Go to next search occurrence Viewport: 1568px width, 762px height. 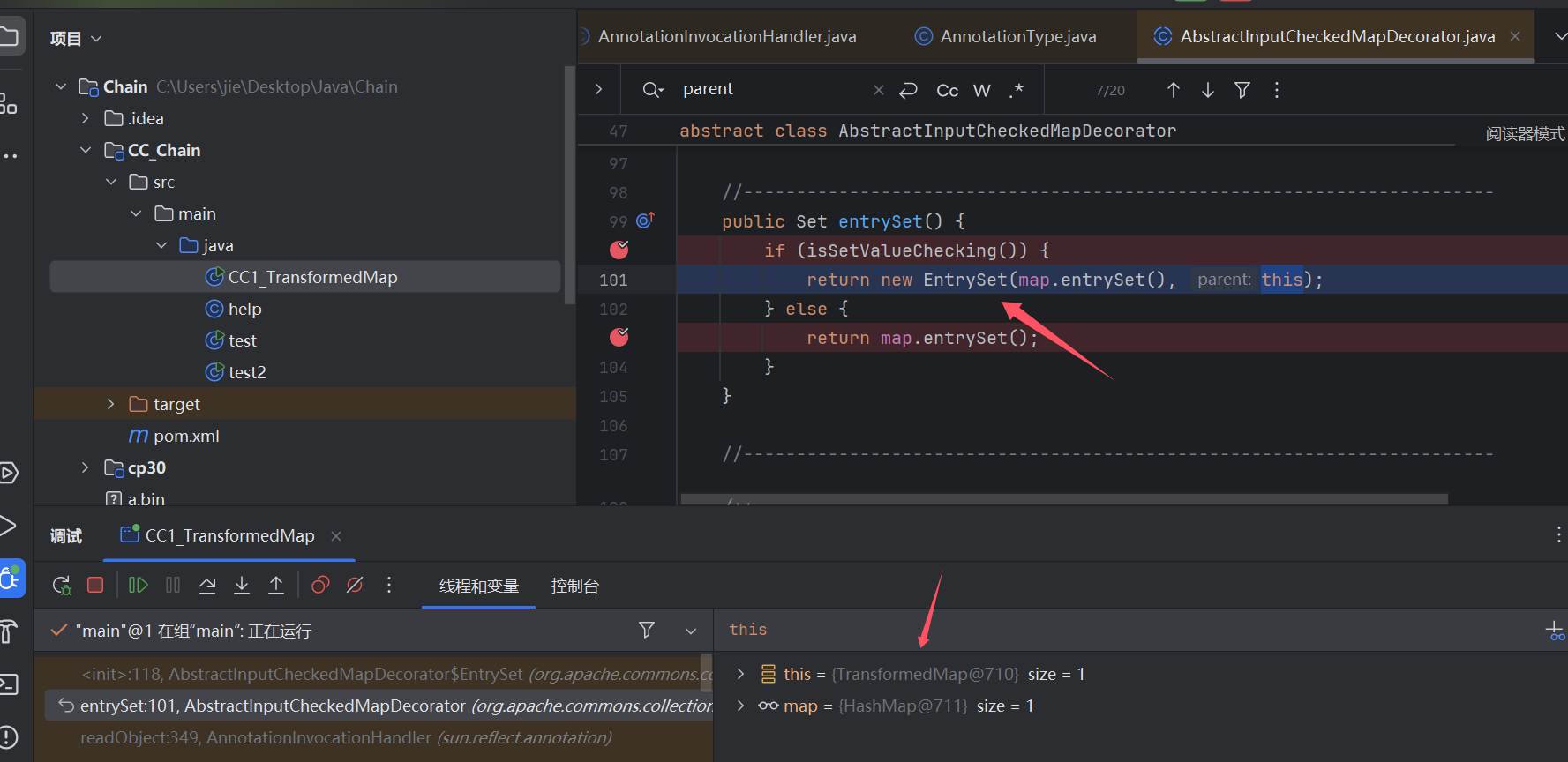point(1208,90)
